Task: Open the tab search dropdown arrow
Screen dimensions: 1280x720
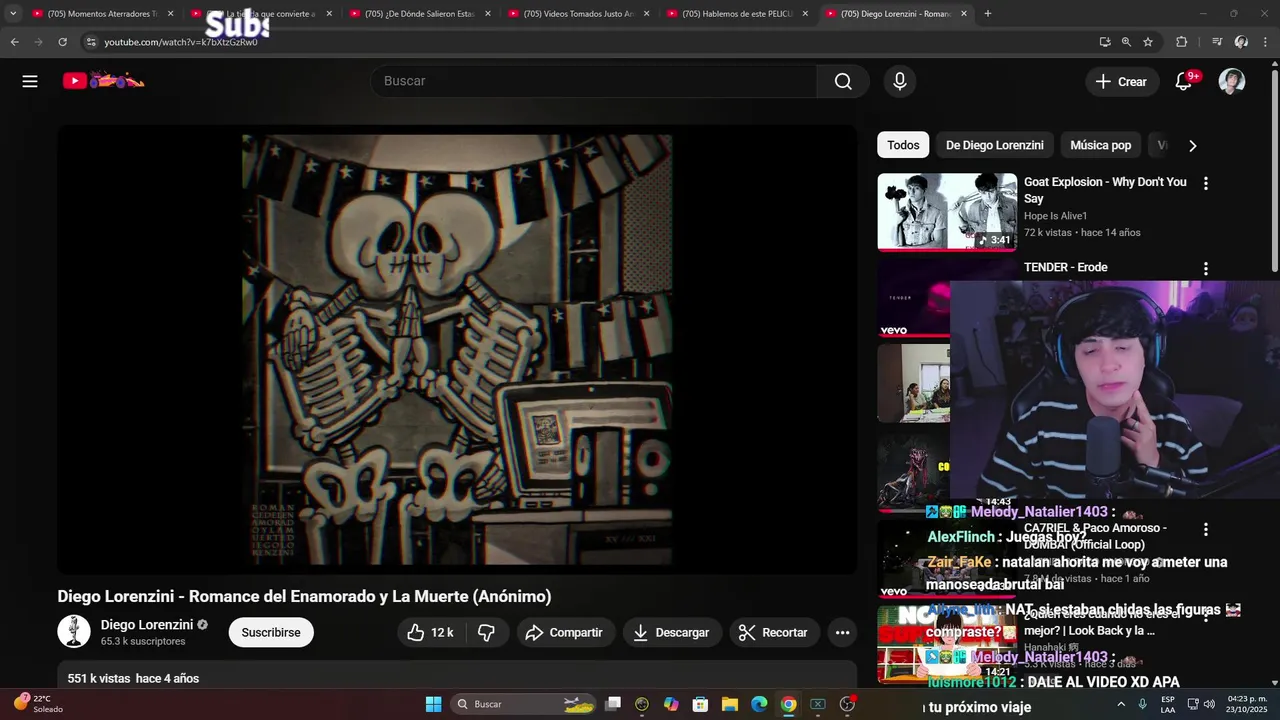Action: 13,14
